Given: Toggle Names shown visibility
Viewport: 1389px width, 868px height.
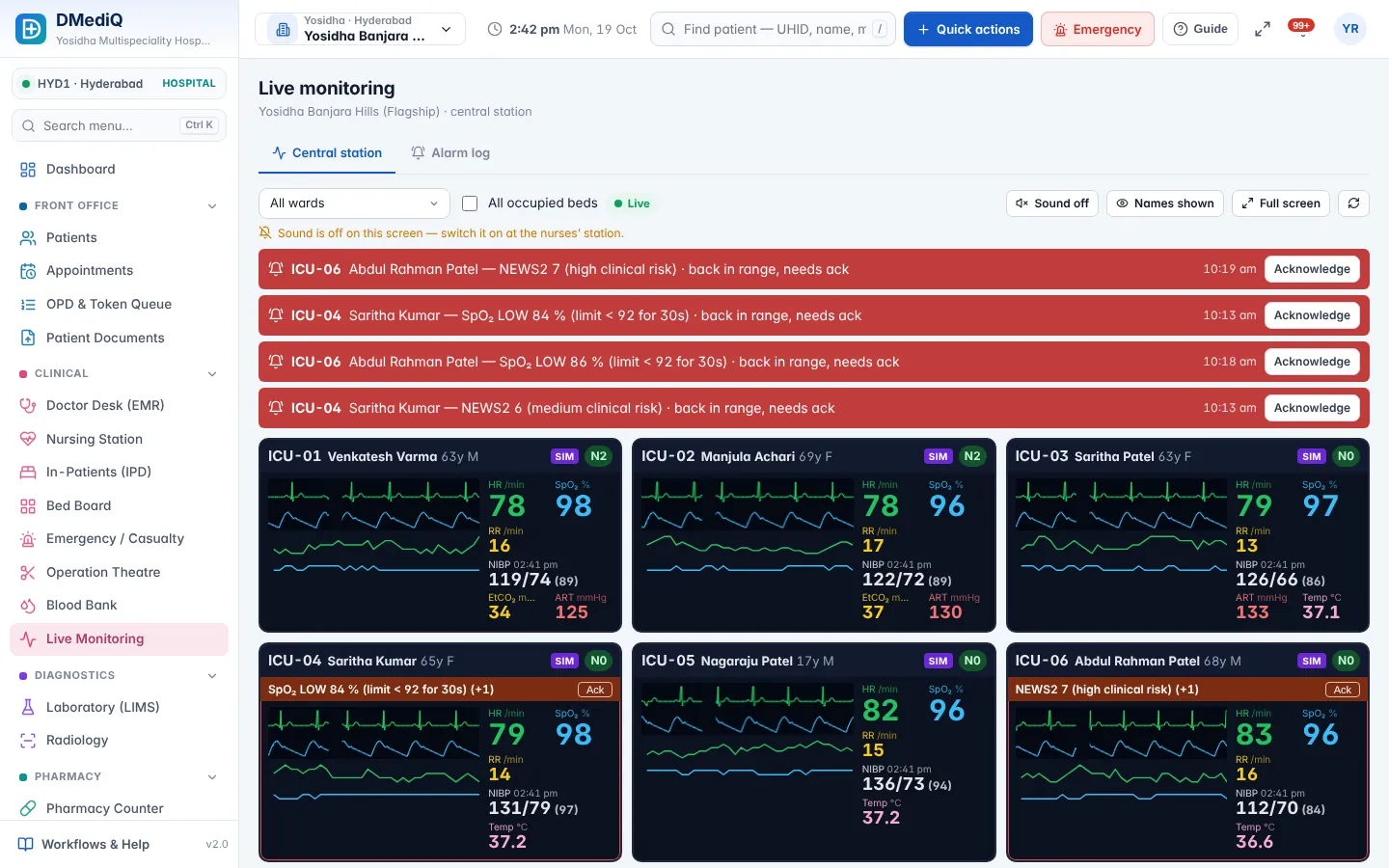Looking at the screenshot, I should click(x=1165, y=203).
